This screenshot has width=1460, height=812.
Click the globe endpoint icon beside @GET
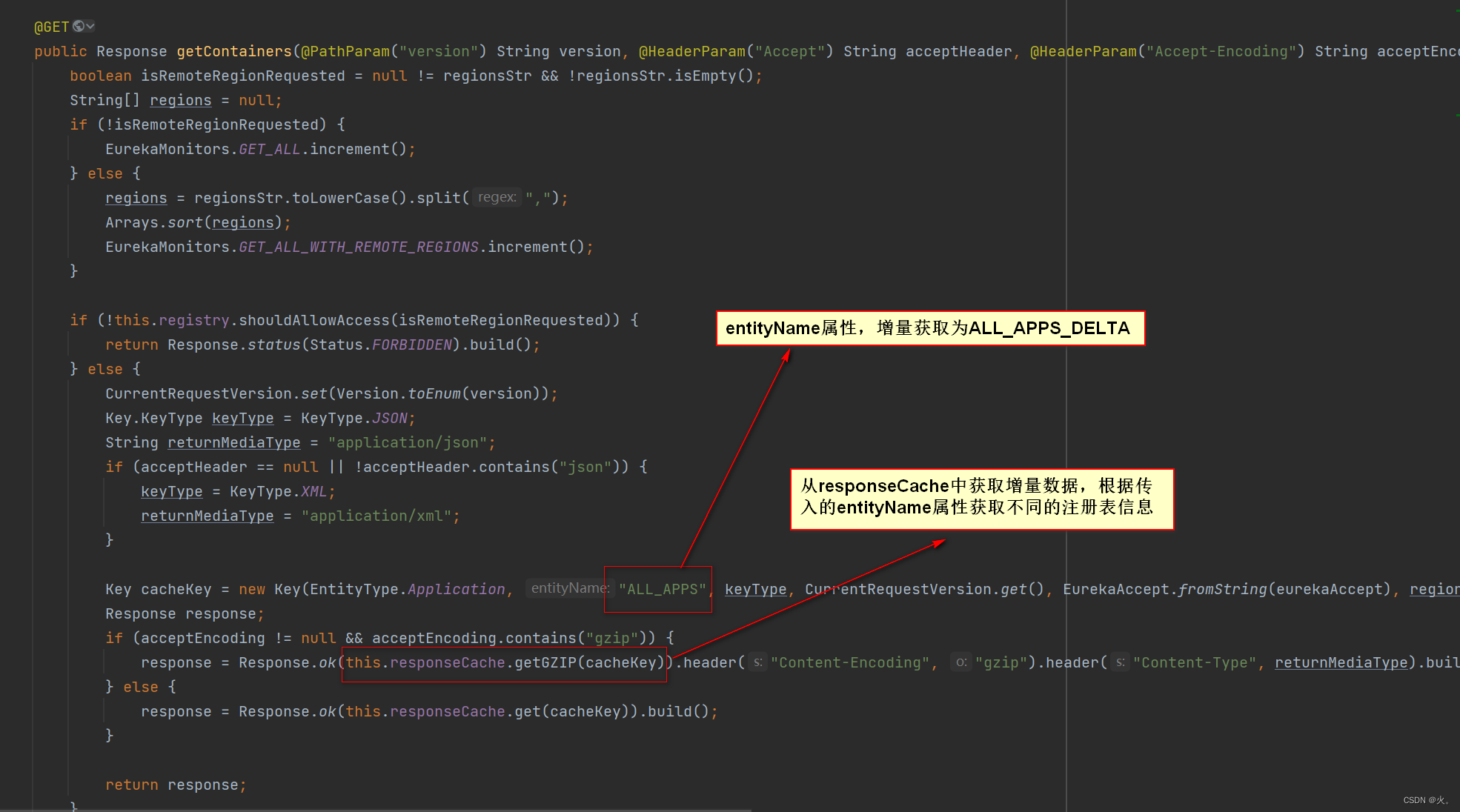click(78, 27)
